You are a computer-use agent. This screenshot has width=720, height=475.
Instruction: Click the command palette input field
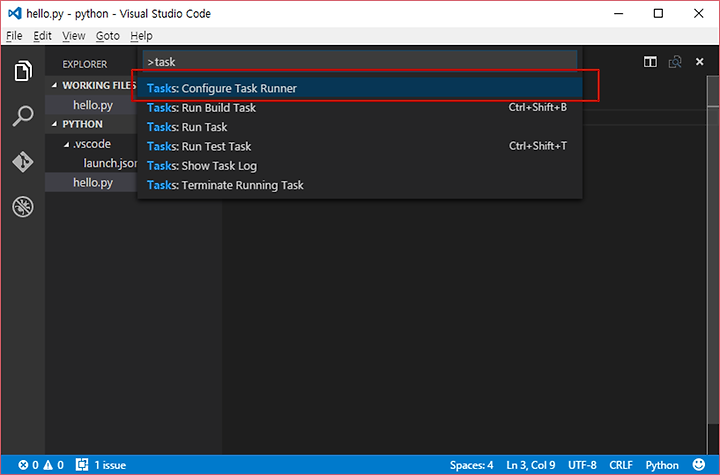[359, 62]
